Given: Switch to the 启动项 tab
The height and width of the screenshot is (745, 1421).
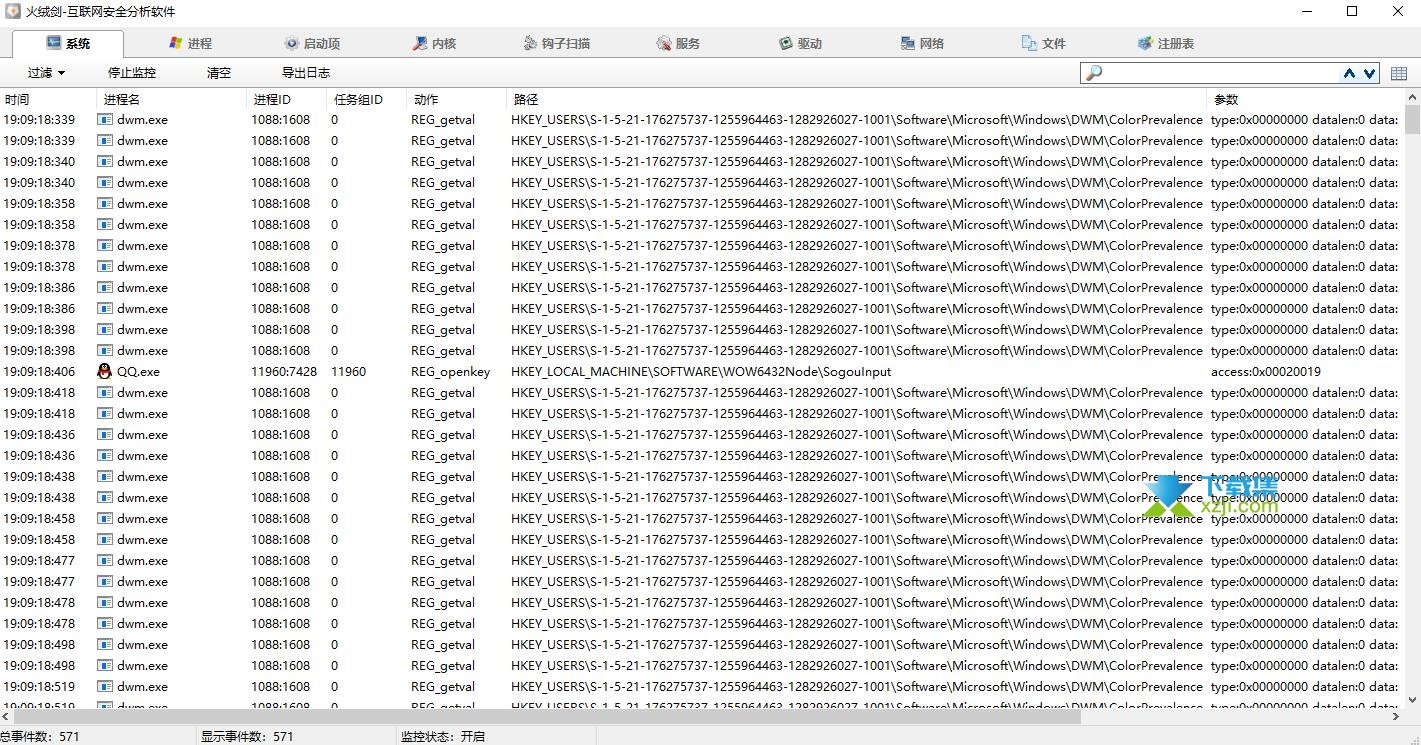Looking at the screenshot, I should [x=312, y=43].
